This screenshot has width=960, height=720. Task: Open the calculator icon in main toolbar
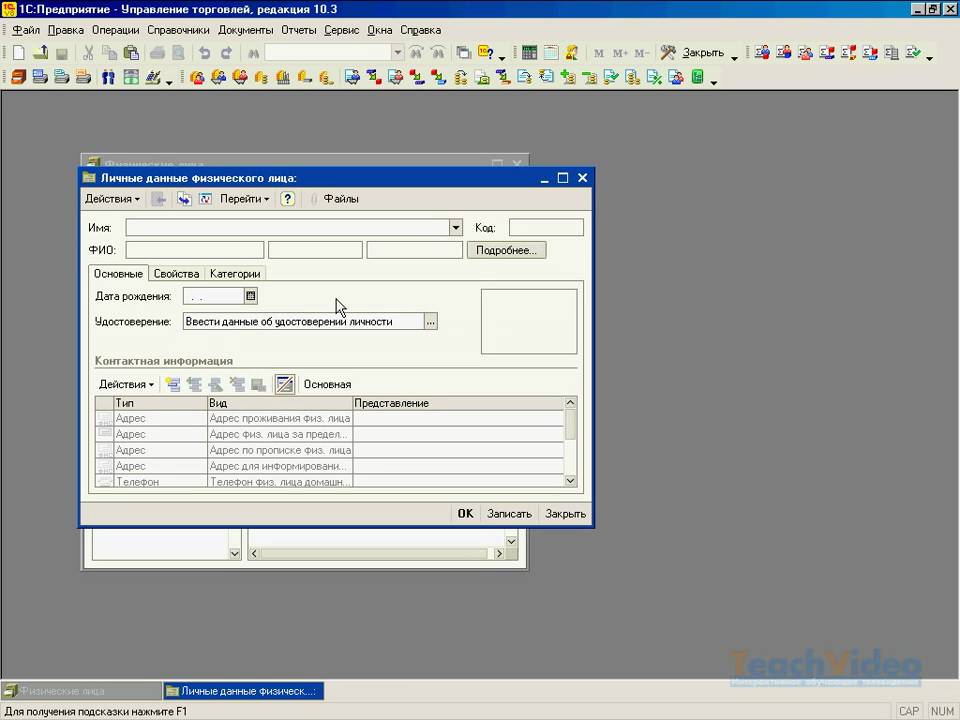click(x=530, y=53)
